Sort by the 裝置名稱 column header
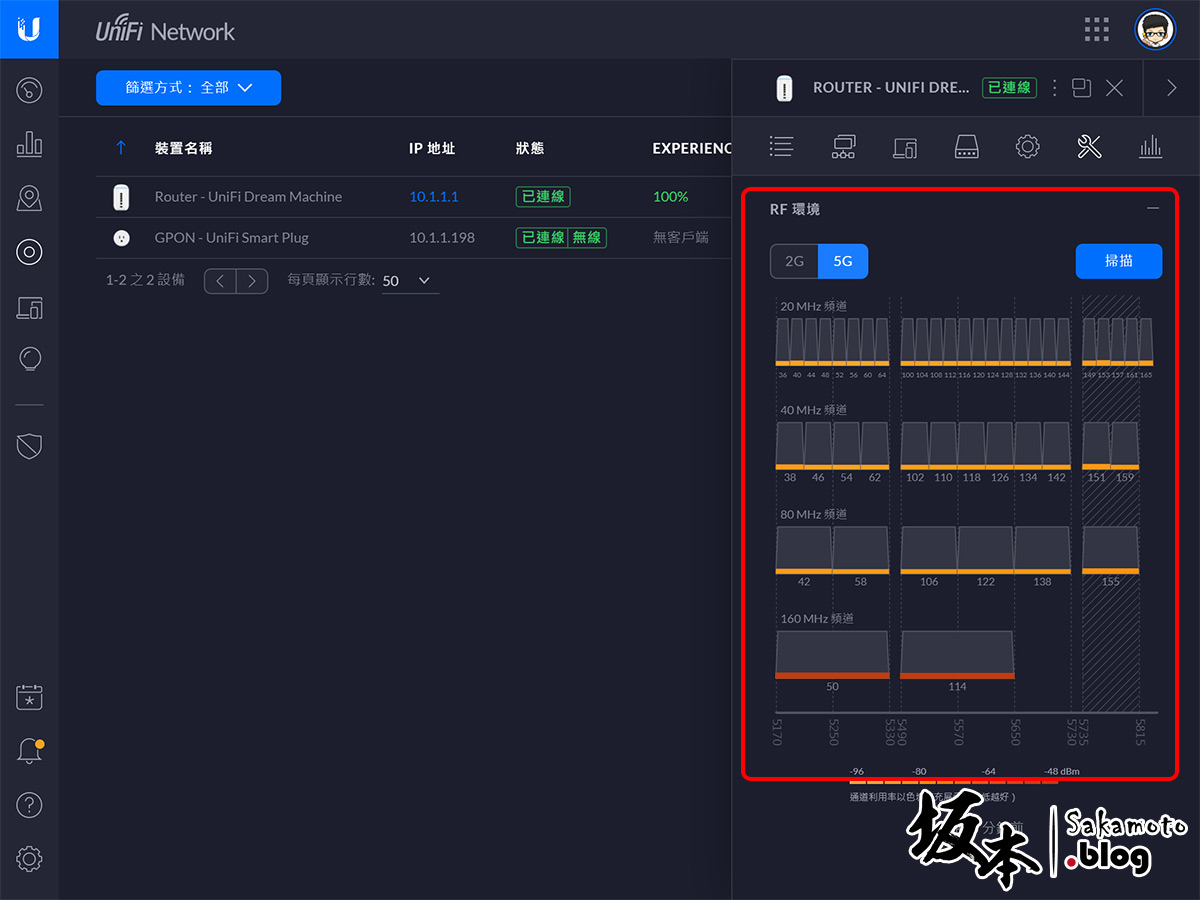This screenshot has width=1200, height=900. point(183,148)
